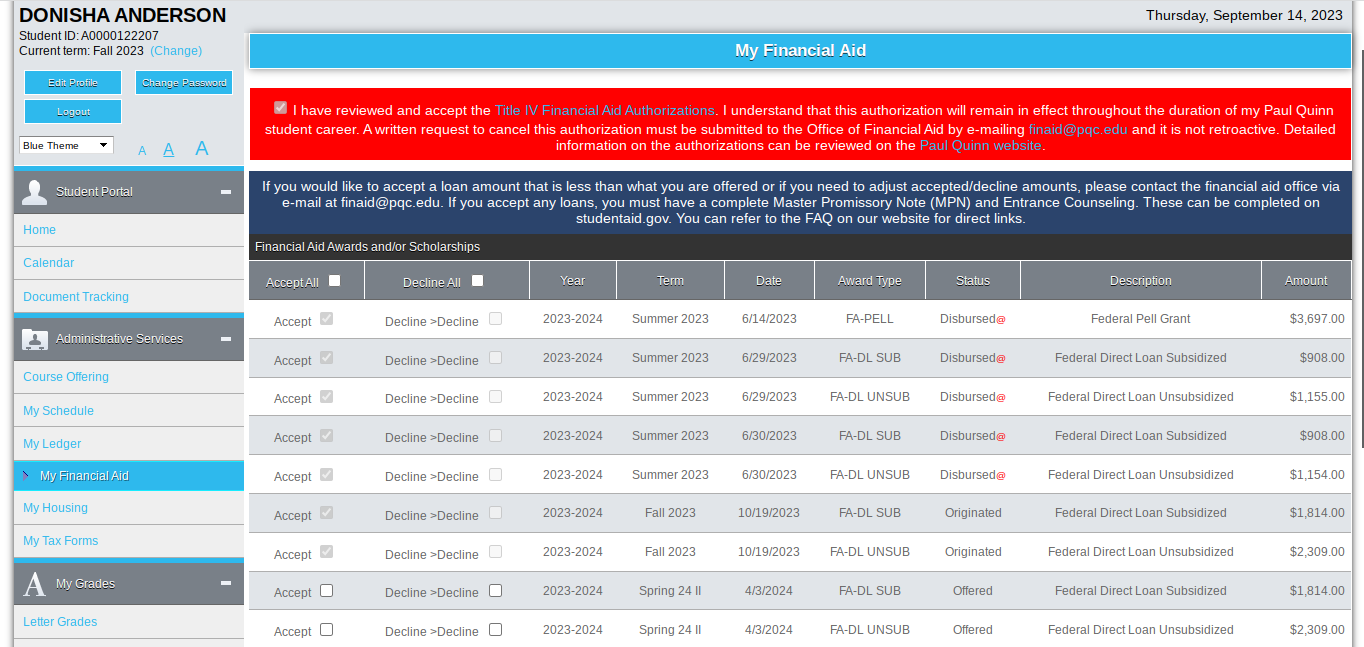This screenshot has height=647, width=1364.
Task: Click the Description column header
Action: tap(1141, 281)
